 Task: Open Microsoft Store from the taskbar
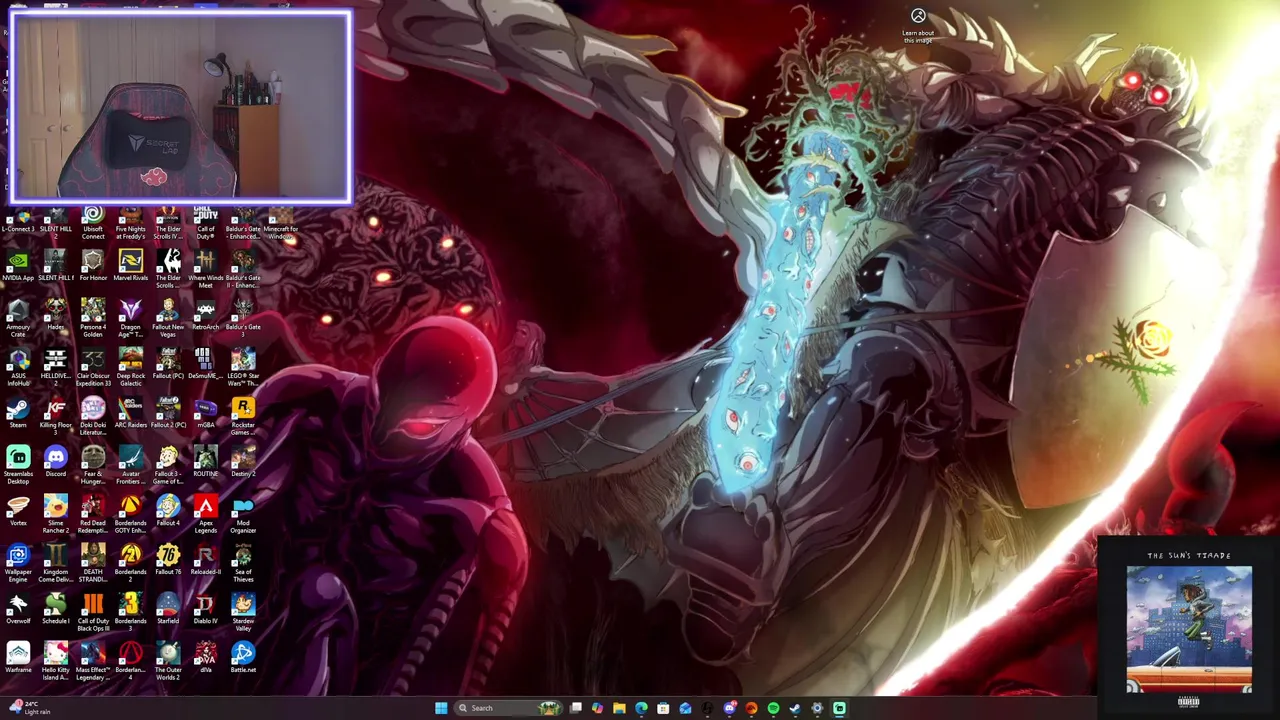pos(663,708)
